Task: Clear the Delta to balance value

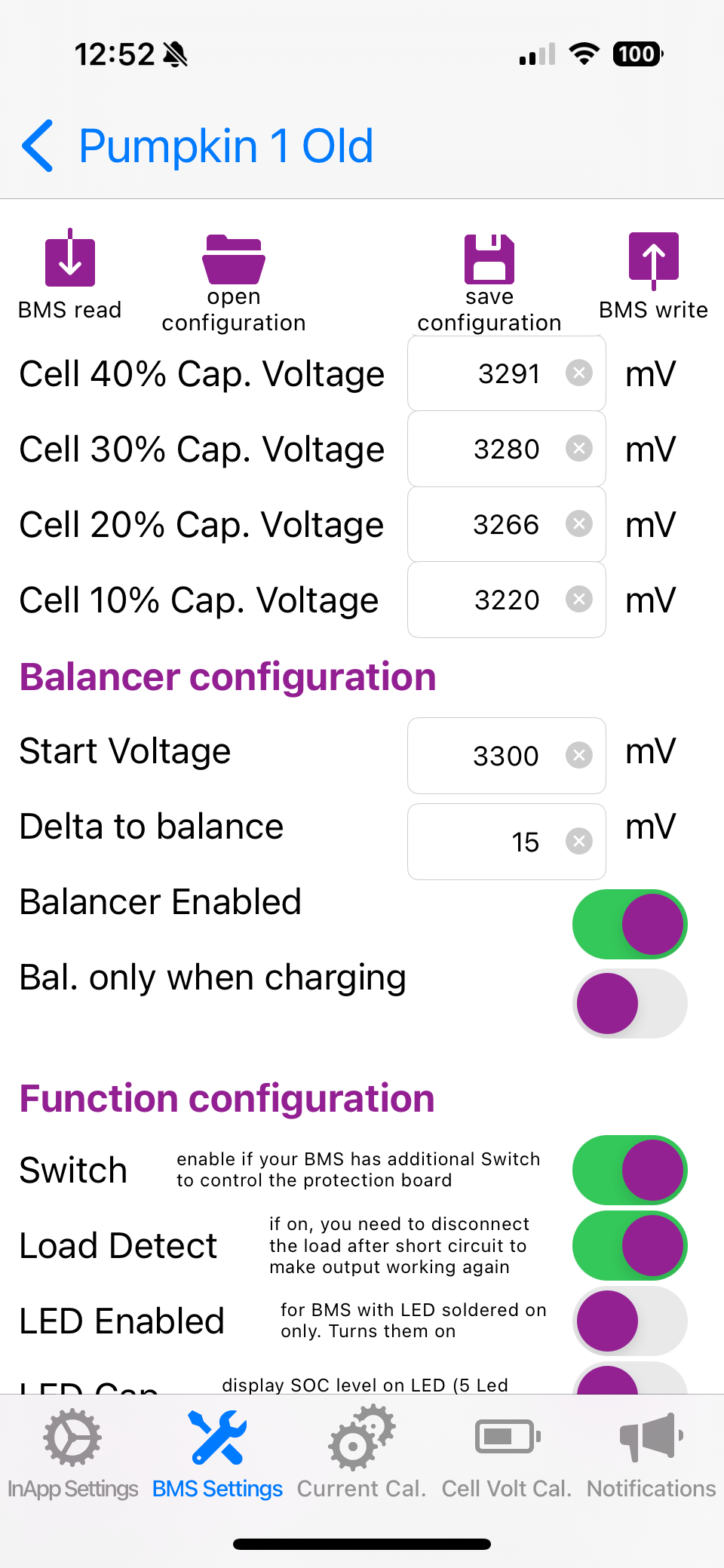Action: [579, 841]
